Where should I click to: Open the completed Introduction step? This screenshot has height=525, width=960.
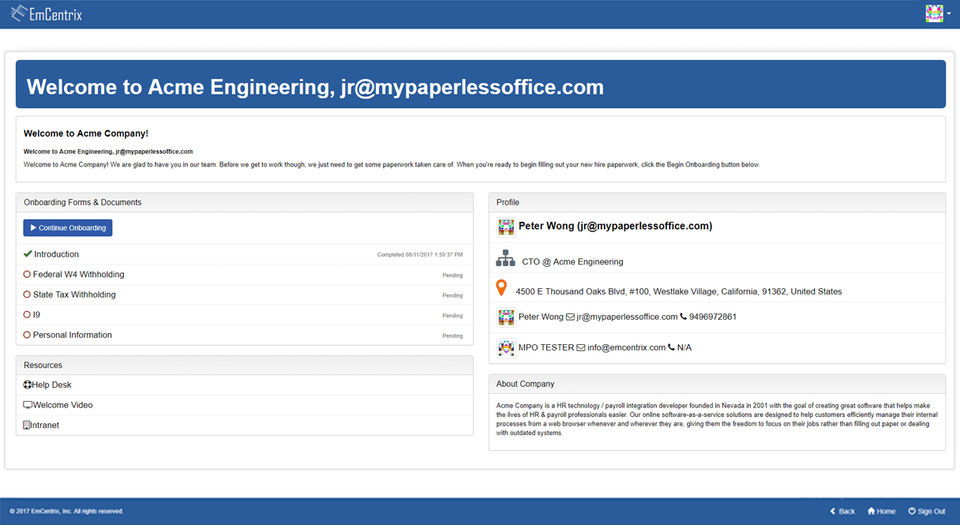click(56, 254)
